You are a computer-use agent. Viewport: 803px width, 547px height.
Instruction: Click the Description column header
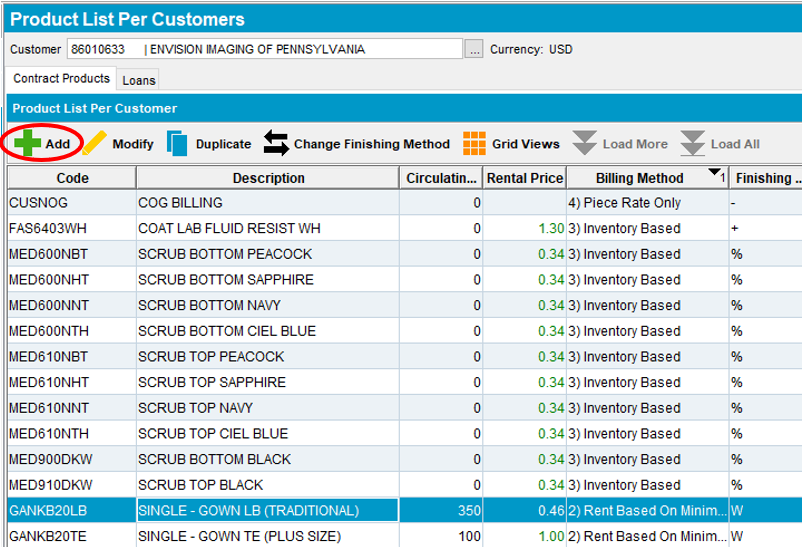tap(268, 178)
